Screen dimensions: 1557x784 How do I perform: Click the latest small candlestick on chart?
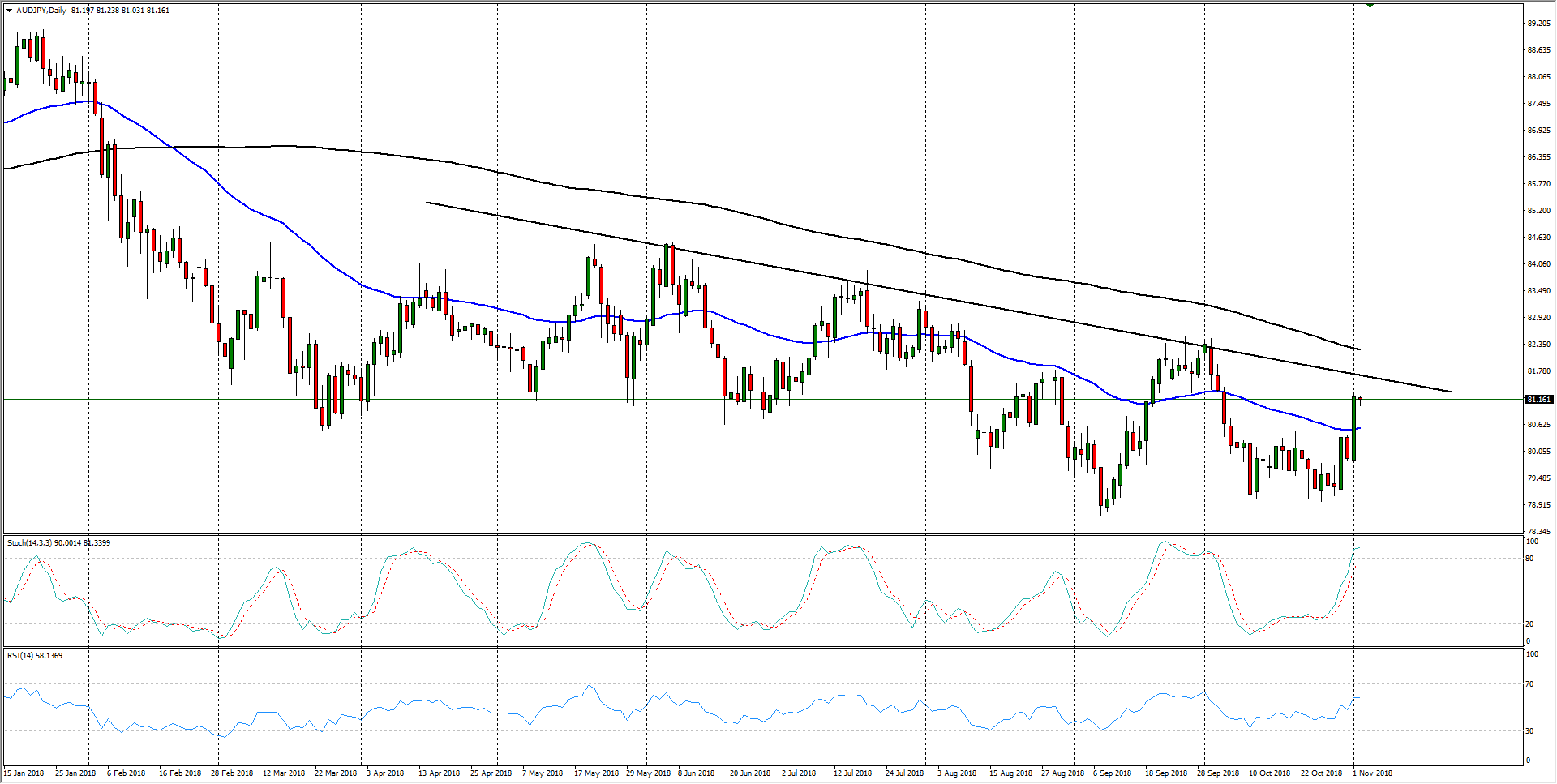(1360, 398)
